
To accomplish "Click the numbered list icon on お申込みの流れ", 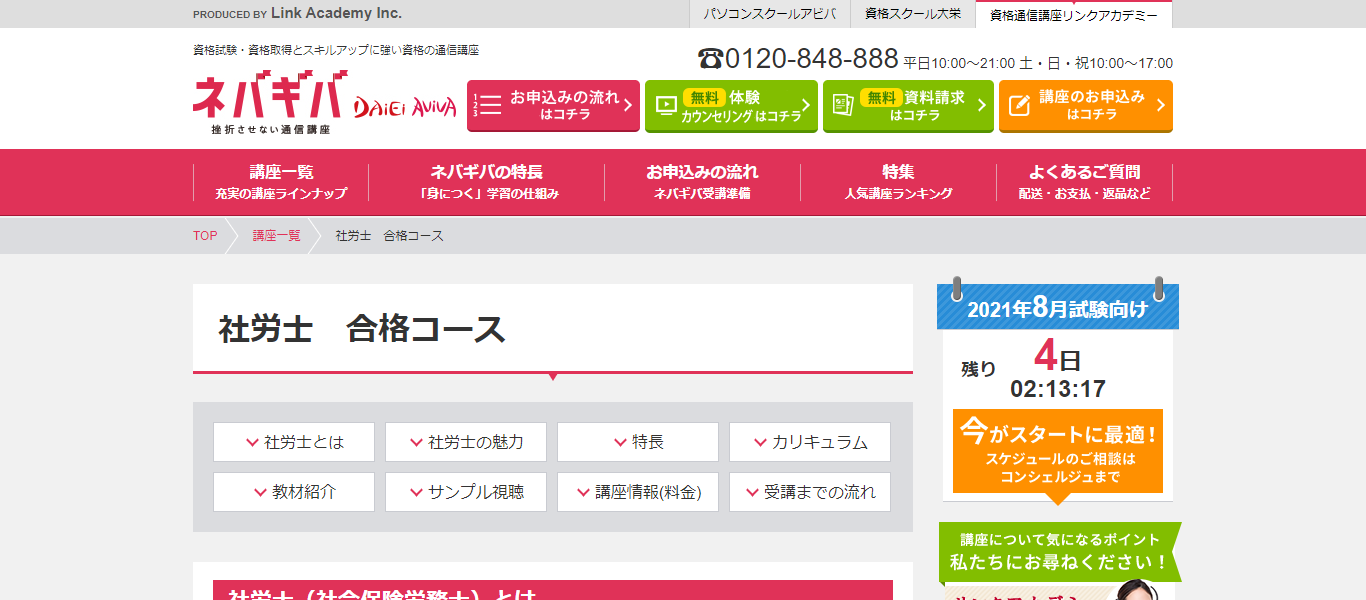I will [x=487, y=105].
